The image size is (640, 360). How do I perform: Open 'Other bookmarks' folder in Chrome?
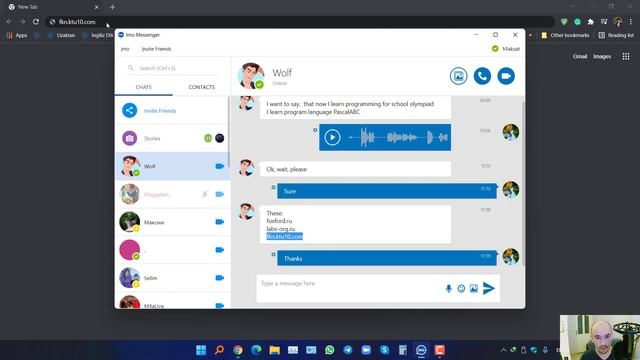coord(565,36)
